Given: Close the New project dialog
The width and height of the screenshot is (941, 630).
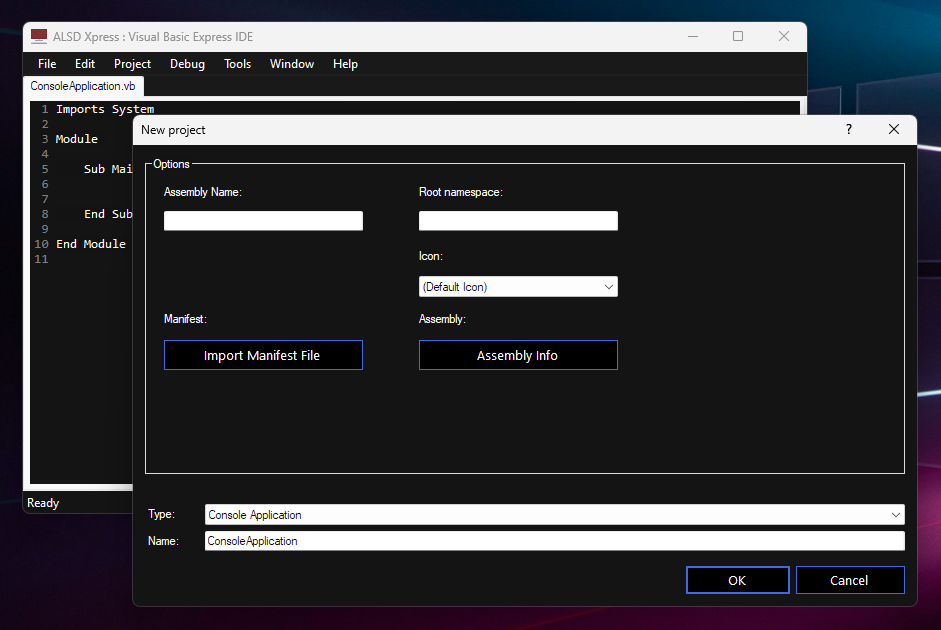Looking at the screenshot, I should click(894, 130).
